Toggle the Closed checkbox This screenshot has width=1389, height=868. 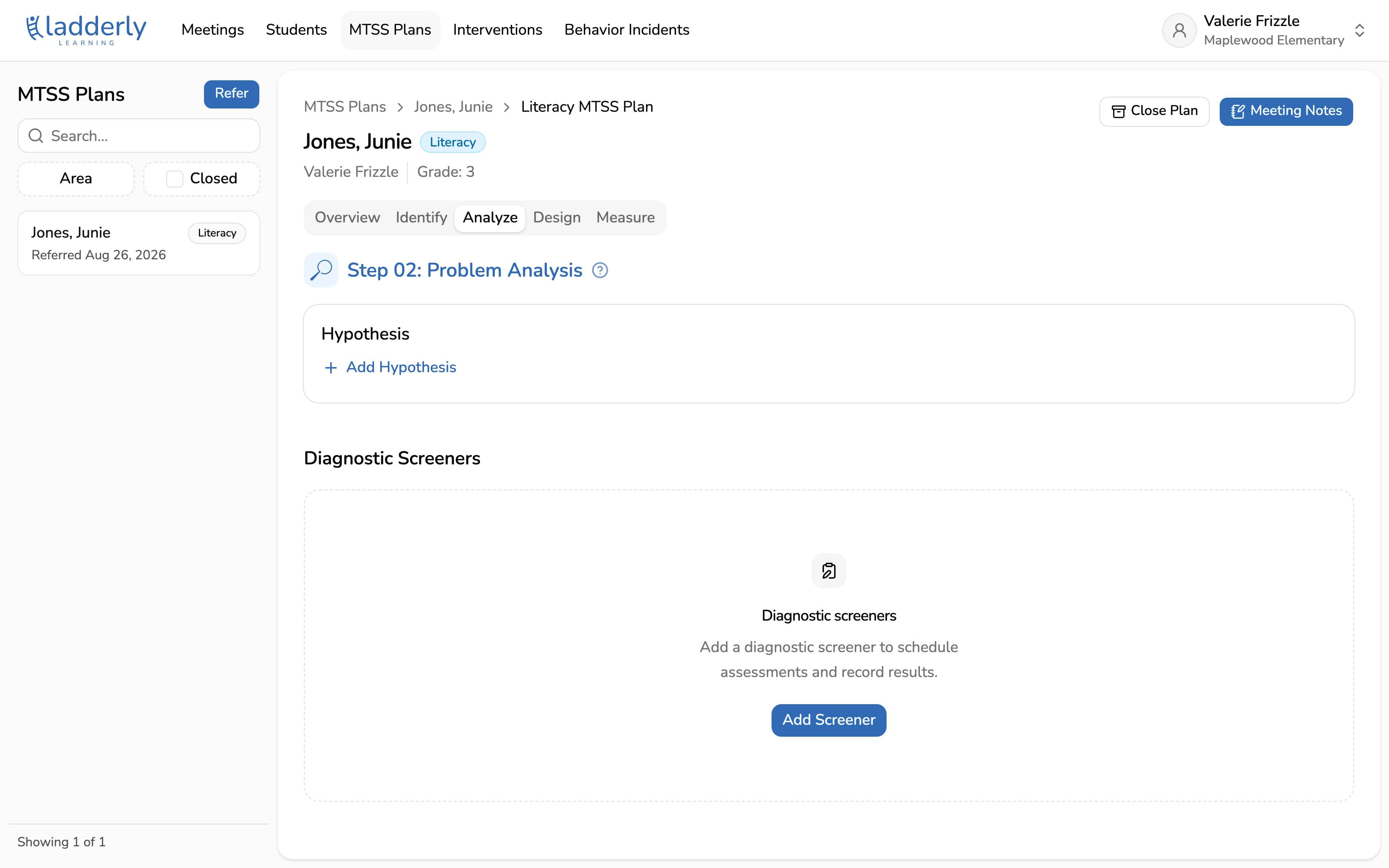pyautogui.click(x=174, y=179)
